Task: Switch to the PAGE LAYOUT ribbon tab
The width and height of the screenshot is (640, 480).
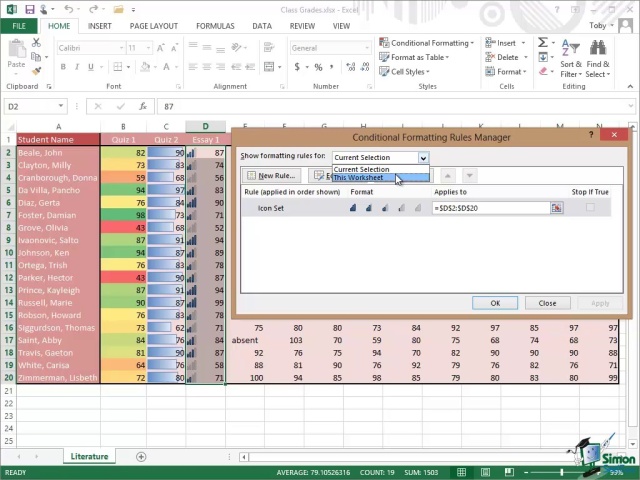Action: tap(153, 26)
